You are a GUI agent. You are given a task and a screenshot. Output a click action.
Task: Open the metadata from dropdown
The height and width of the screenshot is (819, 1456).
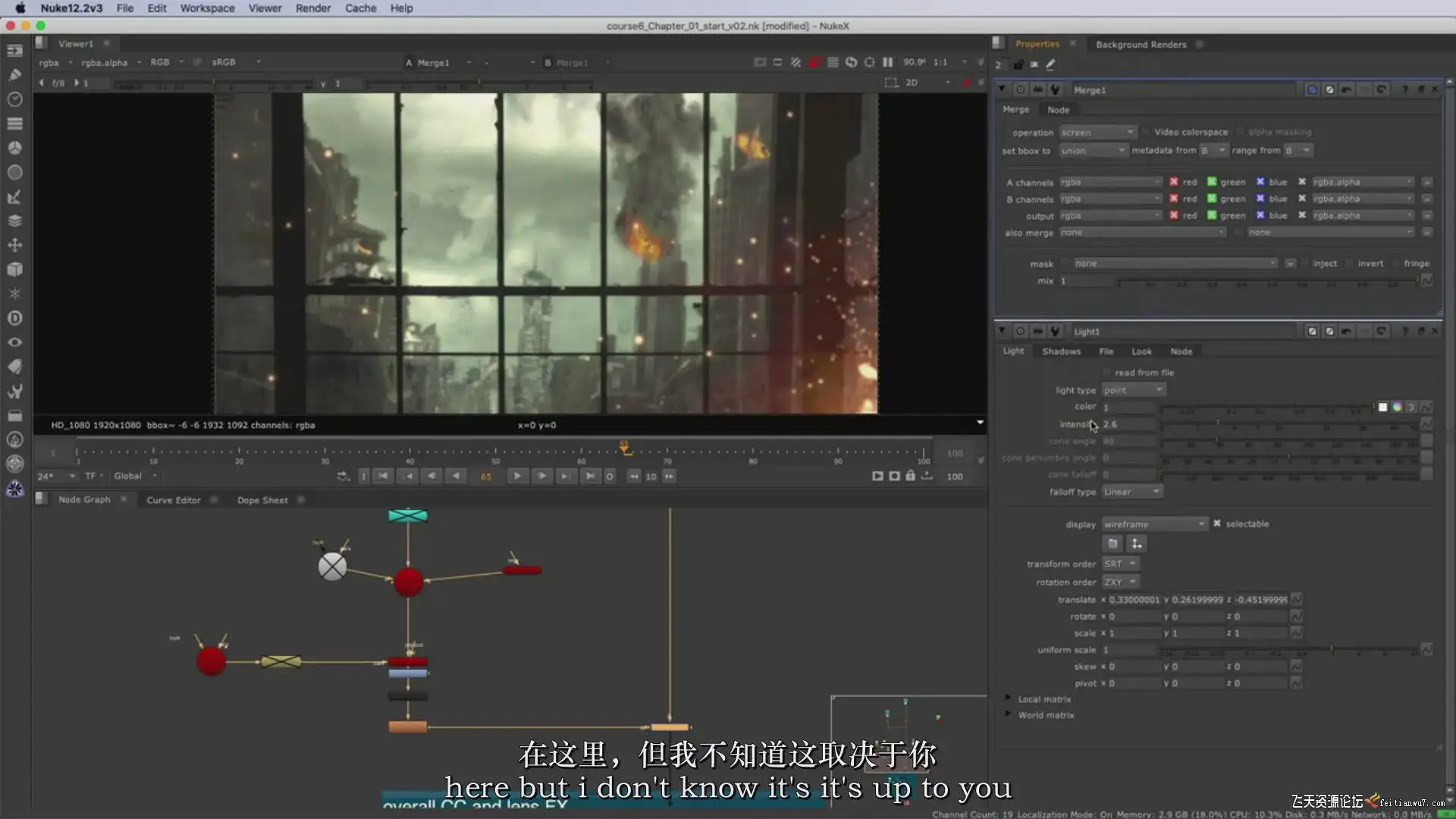(1213, 150)
